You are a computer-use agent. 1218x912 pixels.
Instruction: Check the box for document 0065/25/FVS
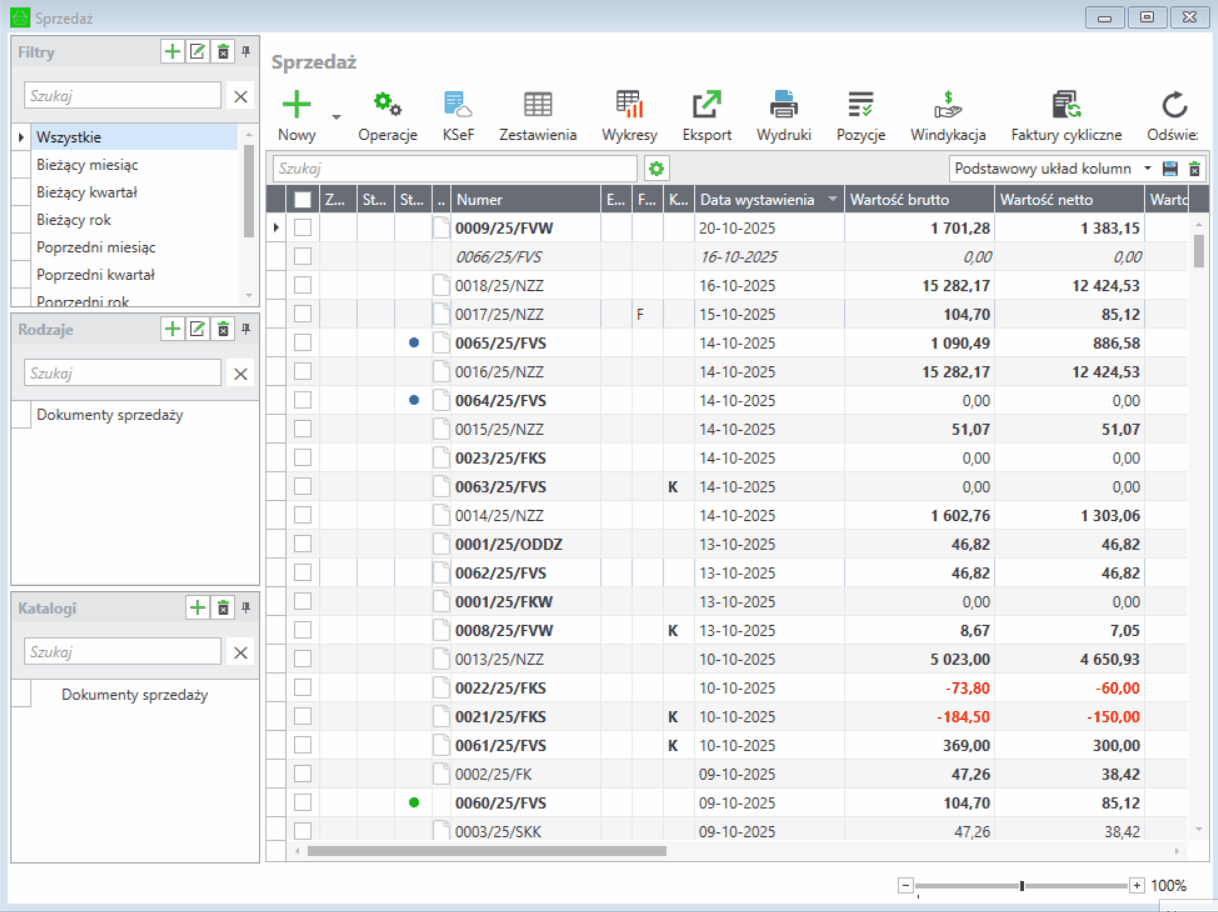click(x=303, y=343)
